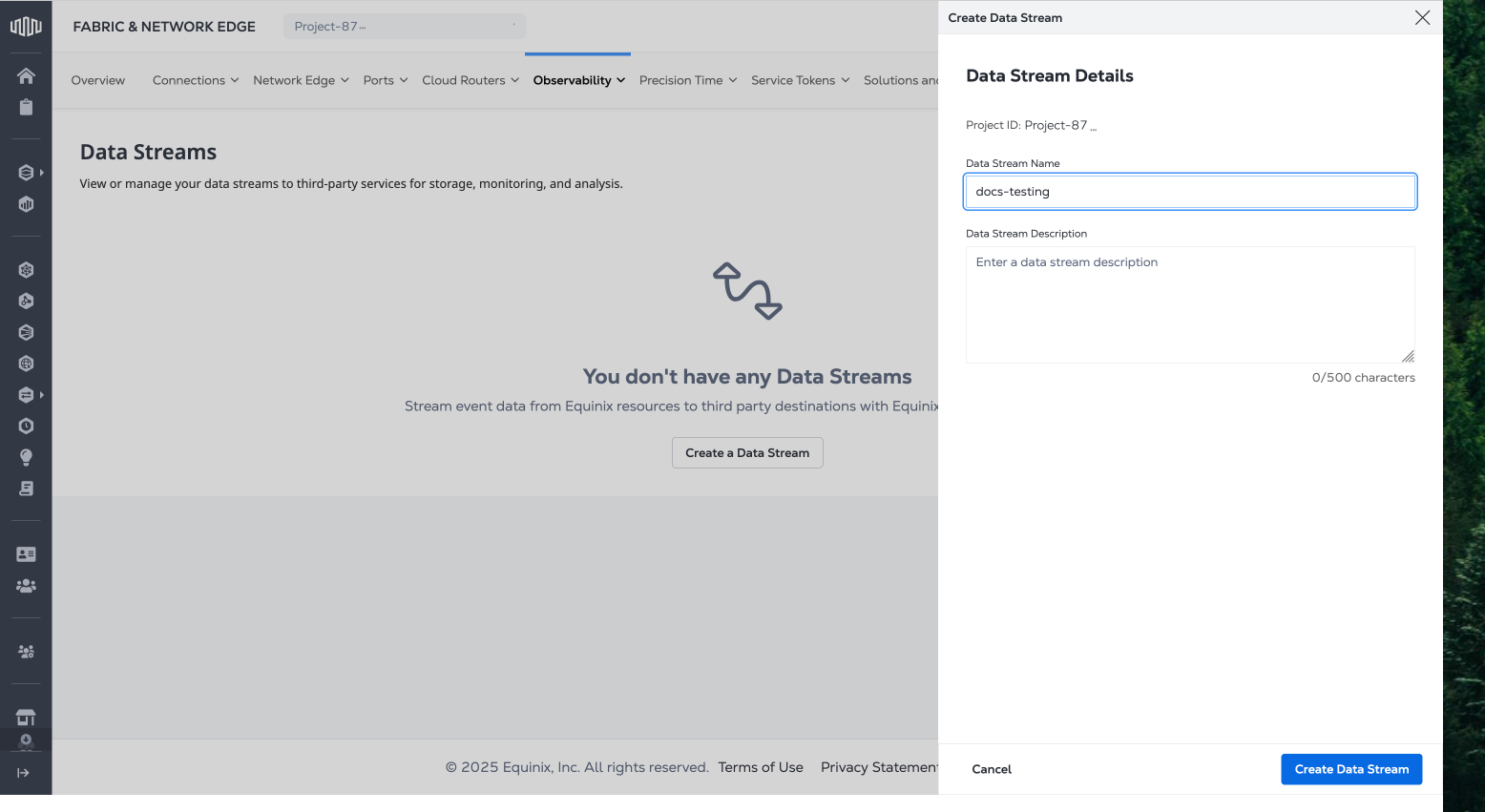This screenshot has width=1485, height=812.
Task: Select the stacked-layers hexagon sidebar icon with arrow
Action: (26, 173)
